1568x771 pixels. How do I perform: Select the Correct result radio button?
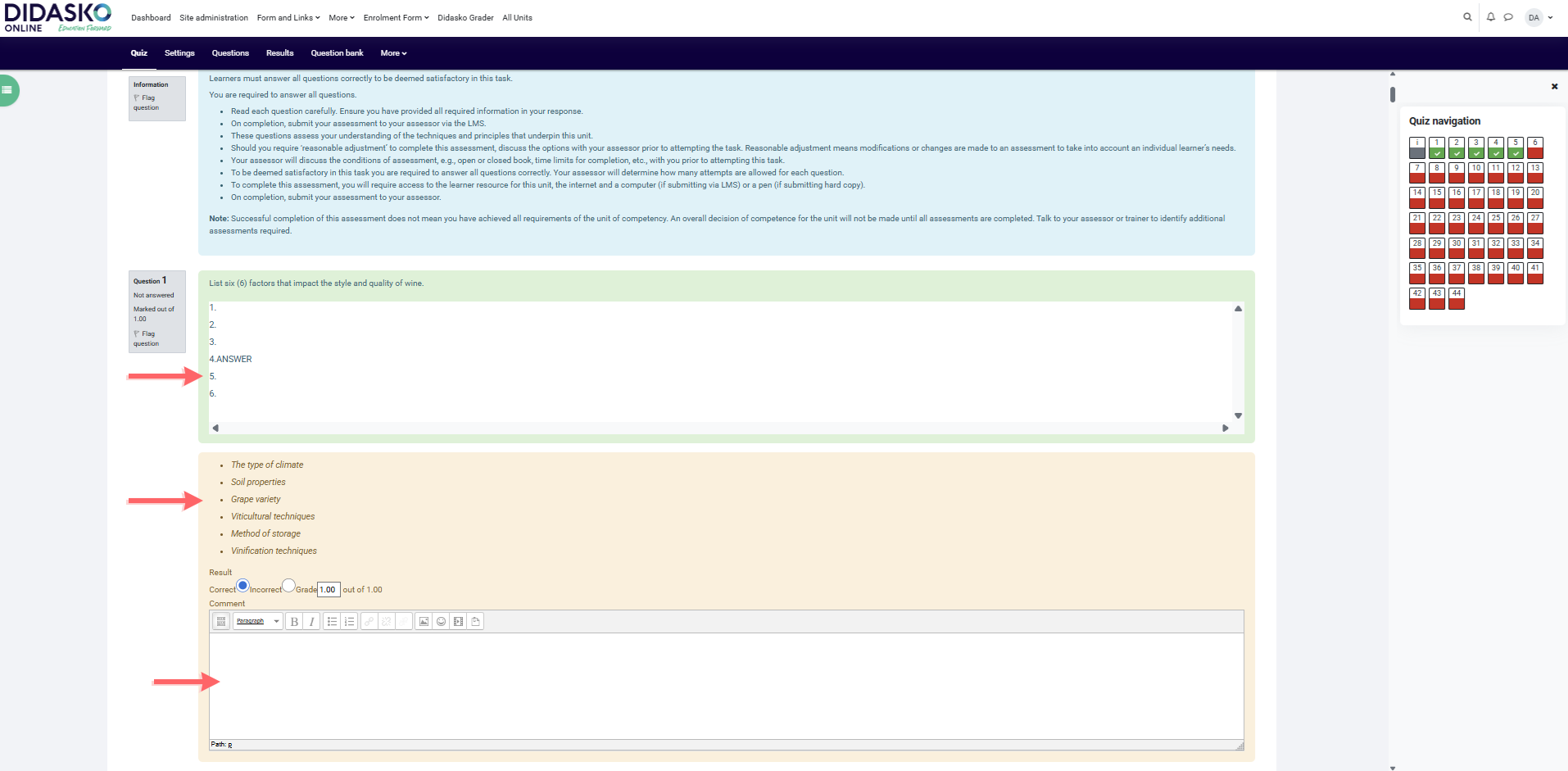click(x=242, y=586)
